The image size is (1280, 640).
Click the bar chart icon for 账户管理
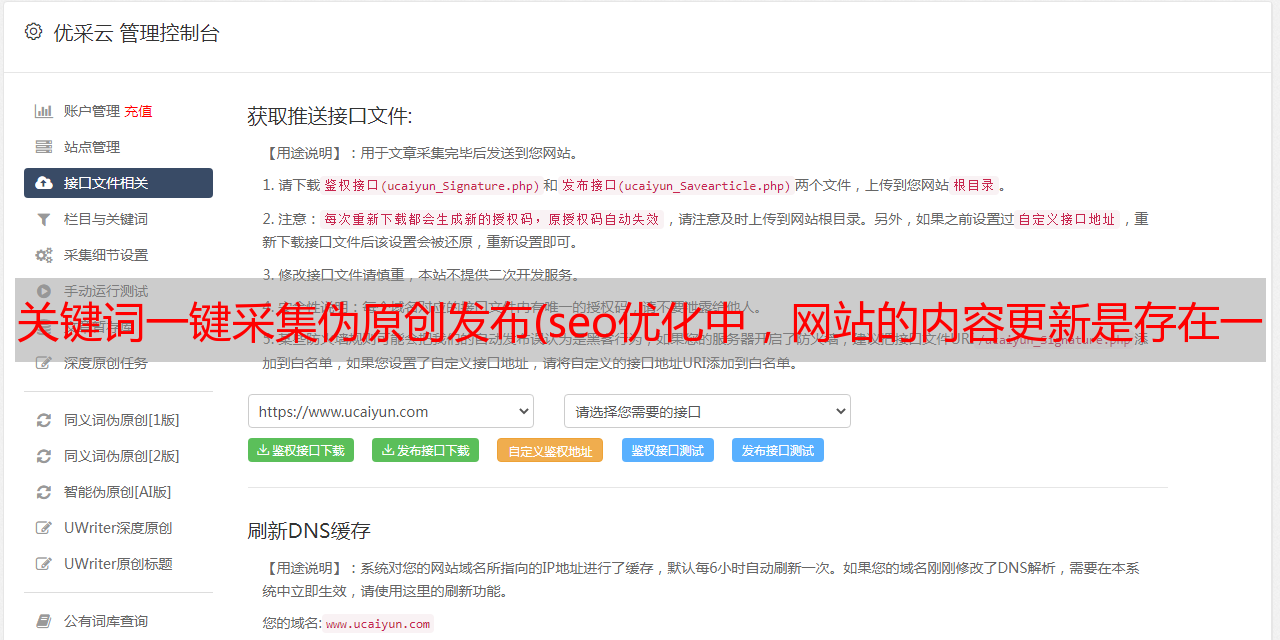pyautogui.click(x=44, y=111)
